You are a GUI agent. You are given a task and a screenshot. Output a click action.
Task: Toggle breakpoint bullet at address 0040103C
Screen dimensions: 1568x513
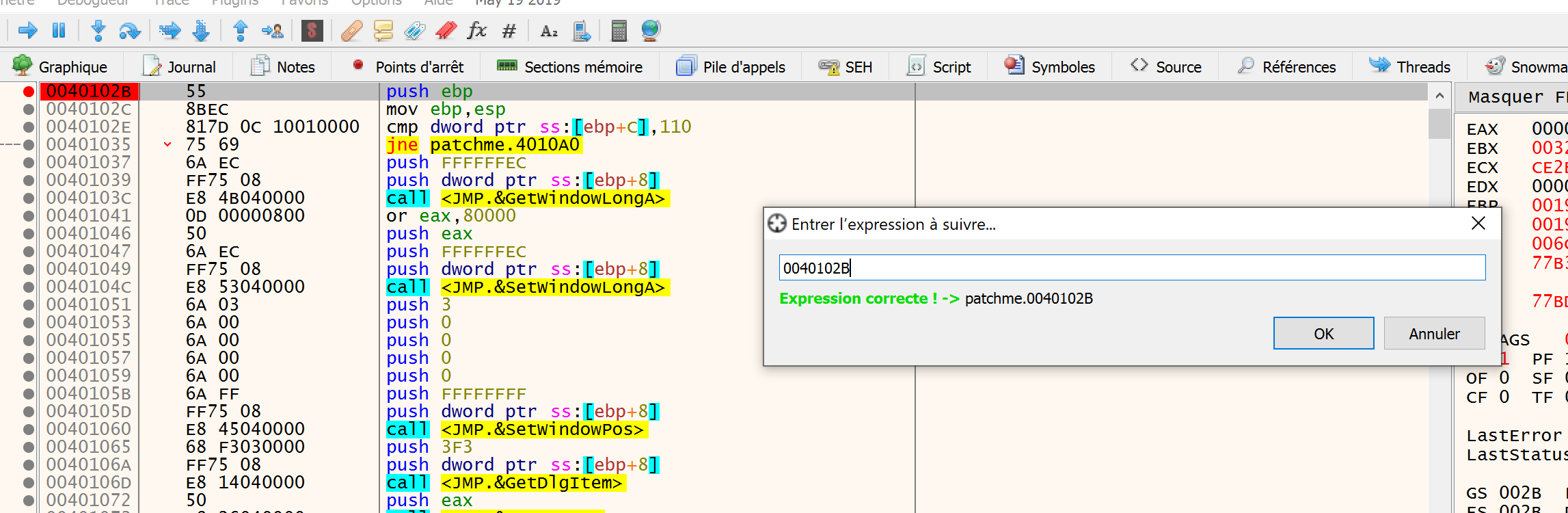28,198
